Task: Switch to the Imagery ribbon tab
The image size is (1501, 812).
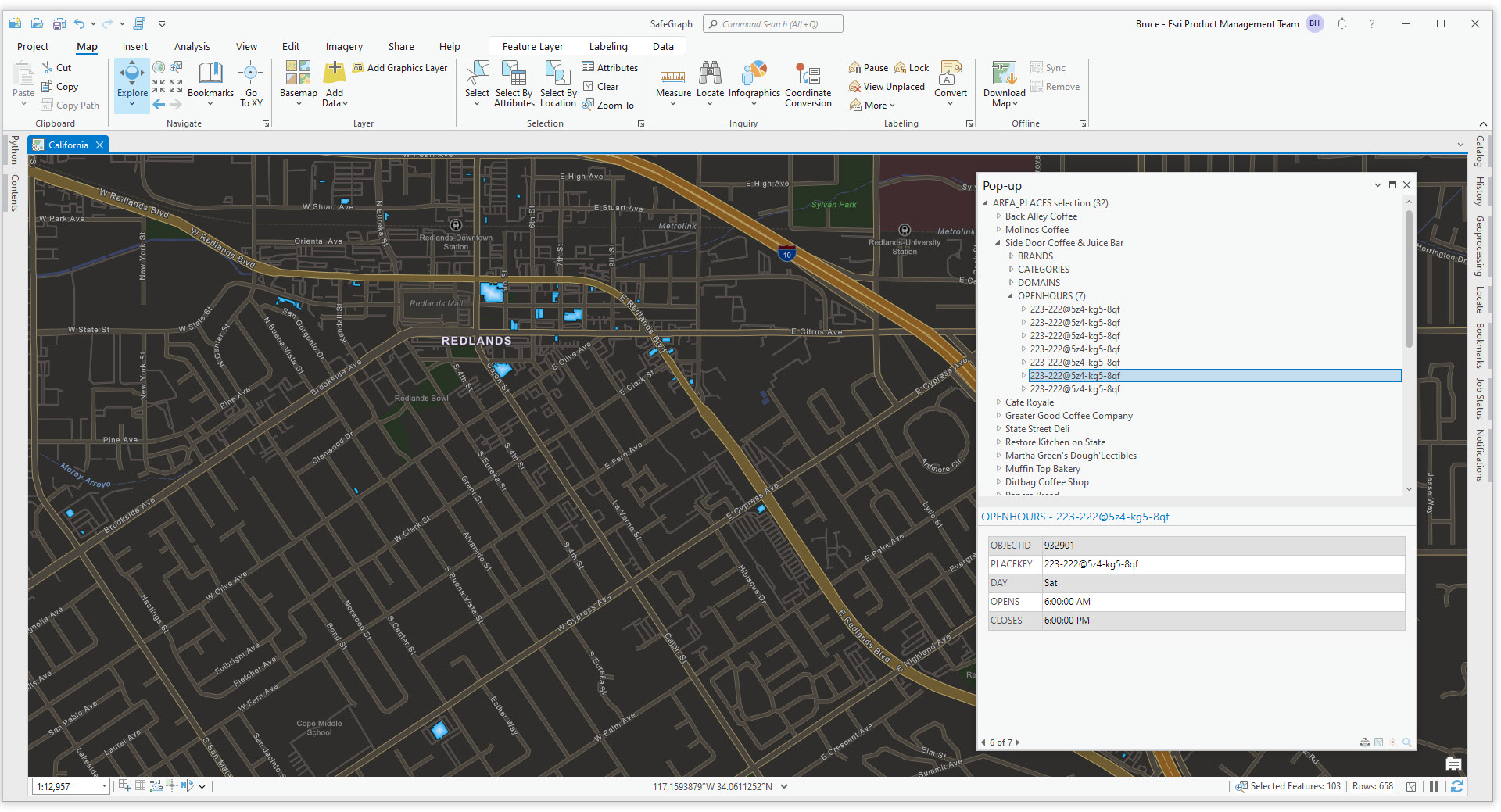Action: pos(344,47)
